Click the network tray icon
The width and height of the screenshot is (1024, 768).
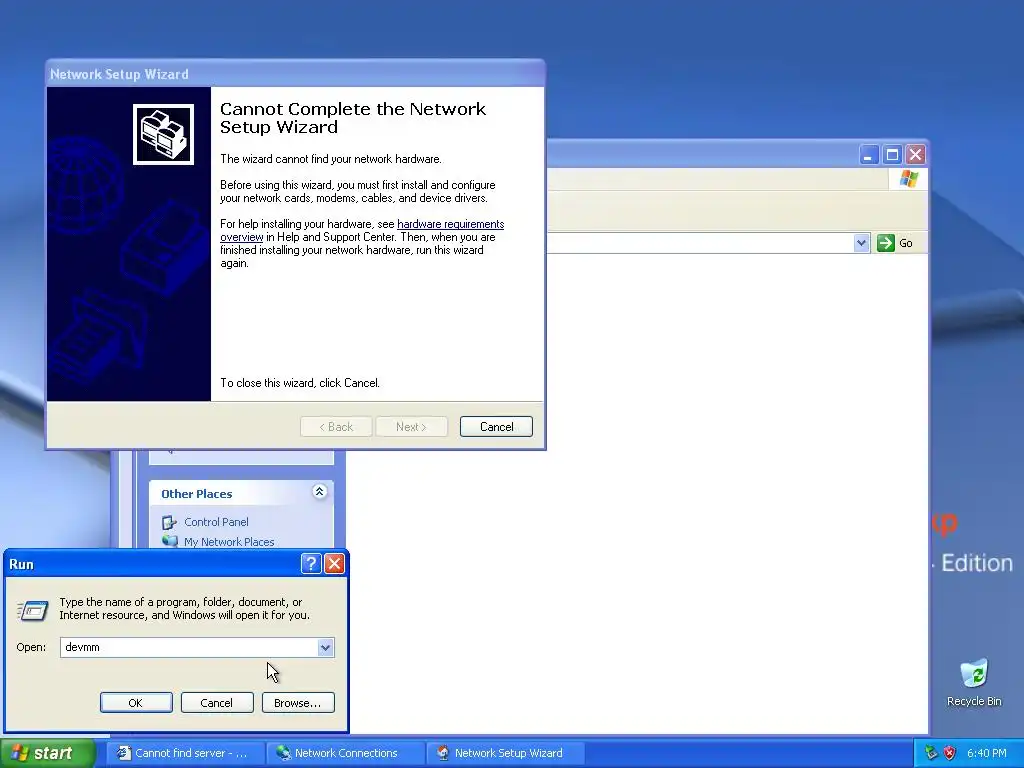[x=931, y=753]
